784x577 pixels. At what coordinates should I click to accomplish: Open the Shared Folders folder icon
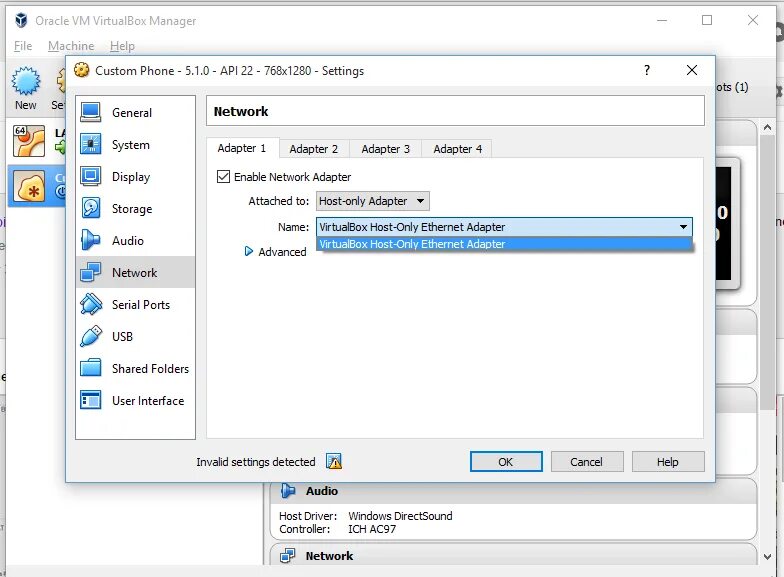coord(90,368)
